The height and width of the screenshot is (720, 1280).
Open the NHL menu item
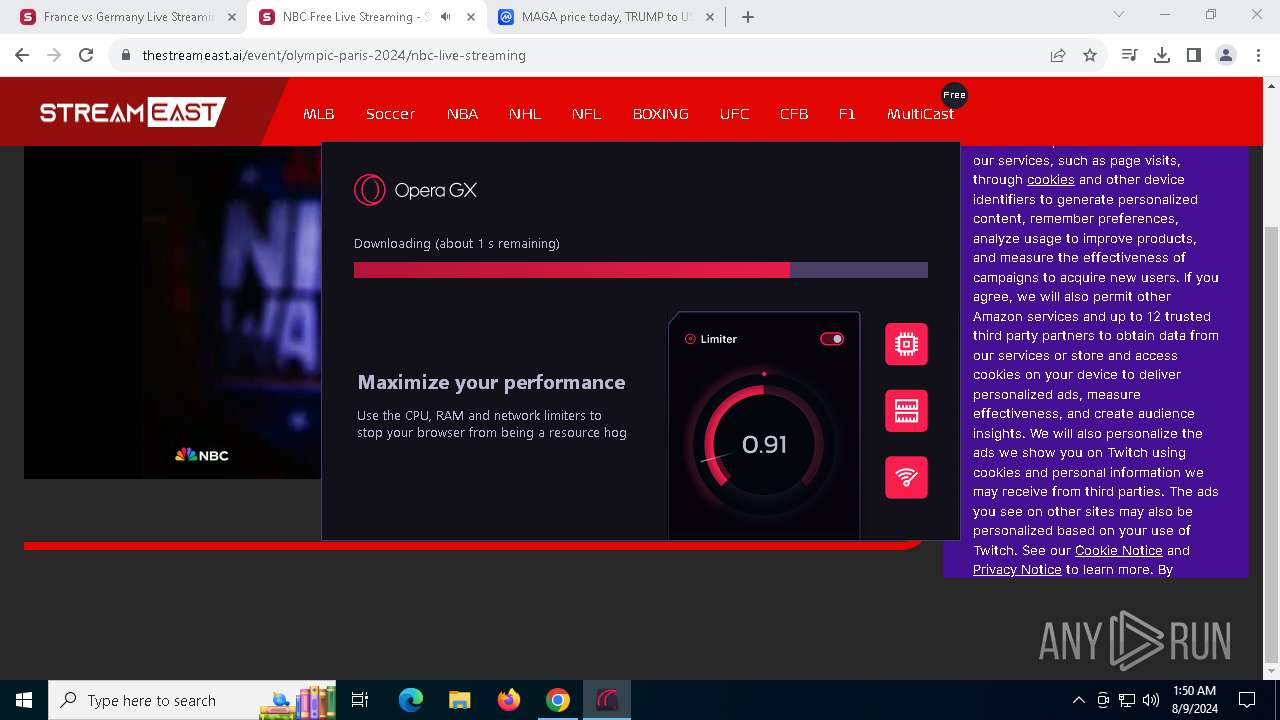click(x=525, y=114)
